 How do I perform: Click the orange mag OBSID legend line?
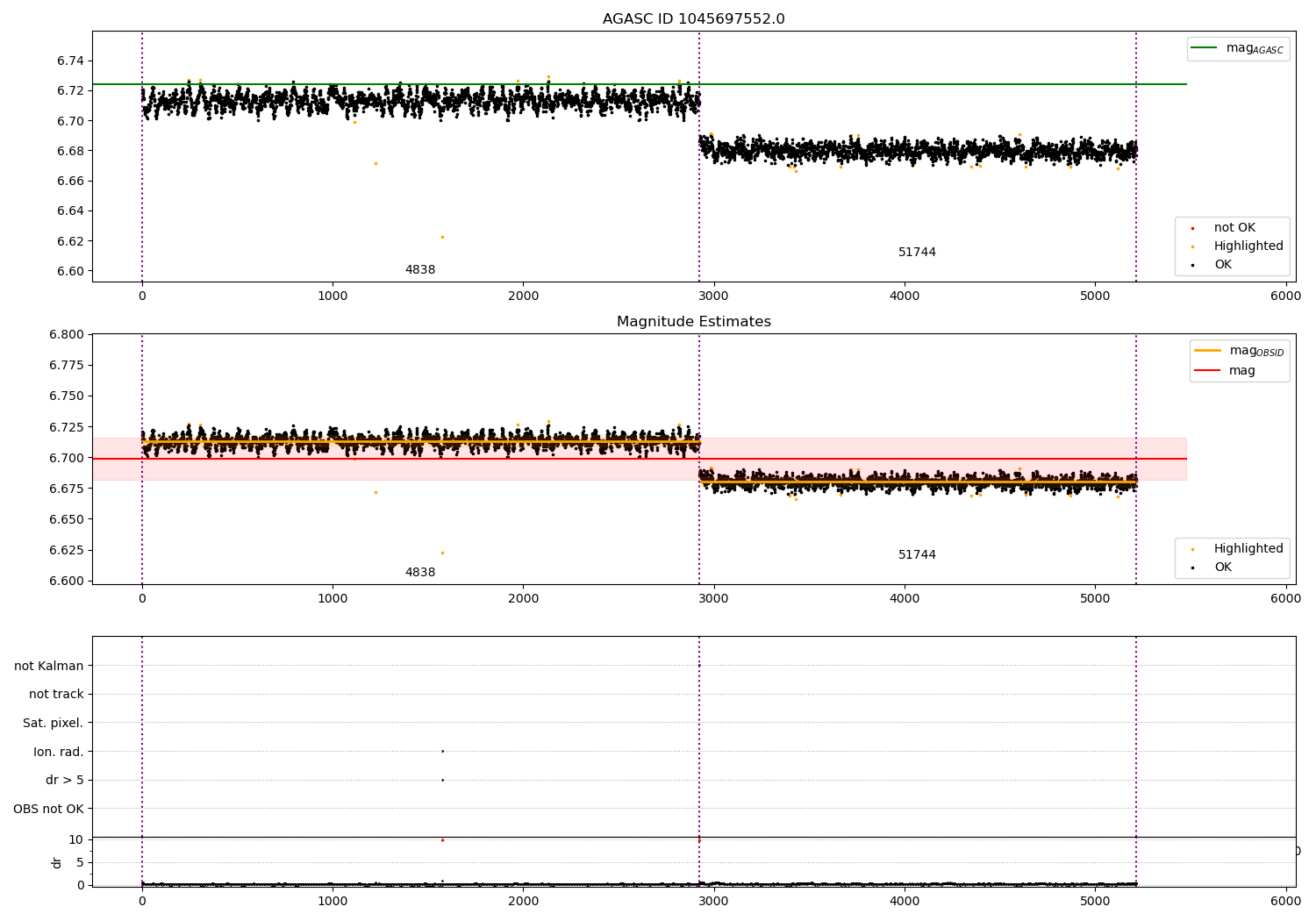[1207, 351]
